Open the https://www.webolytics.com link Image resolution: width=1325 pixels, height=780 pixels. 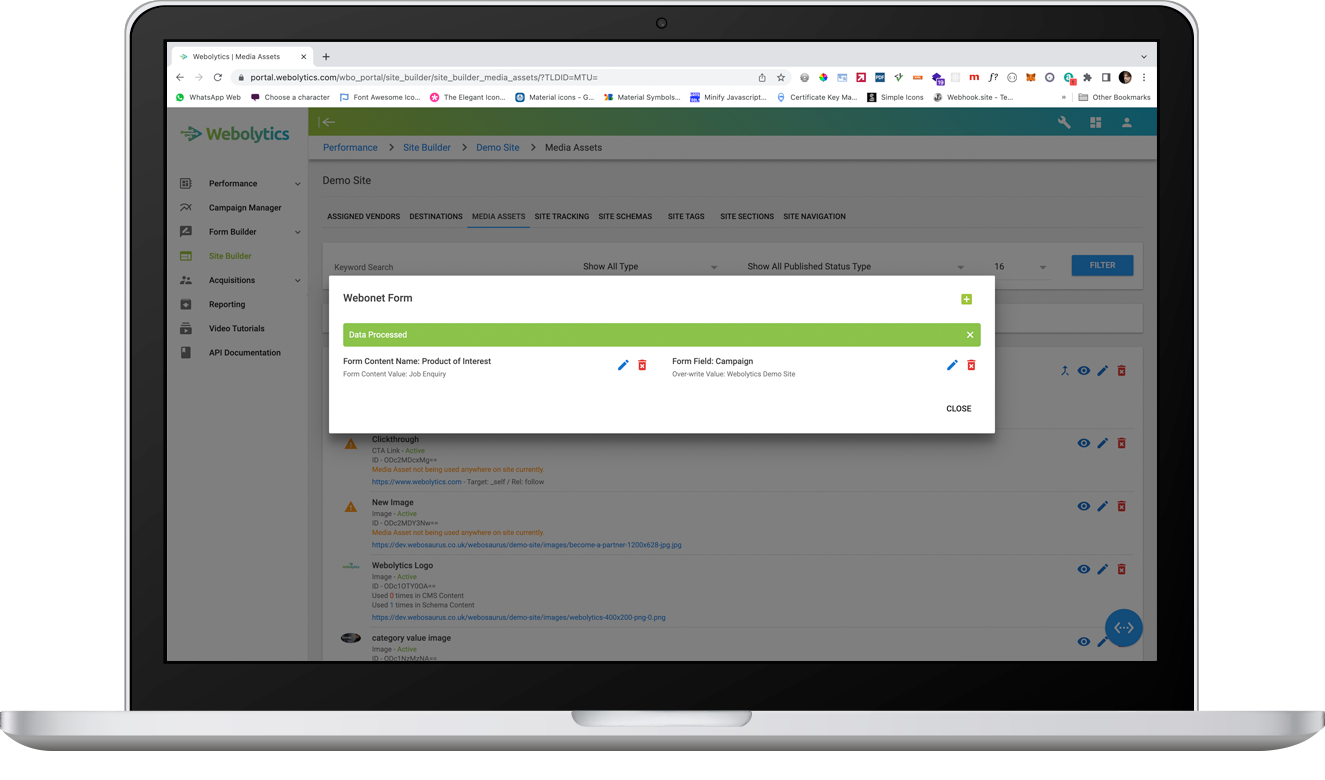[417, 482]
